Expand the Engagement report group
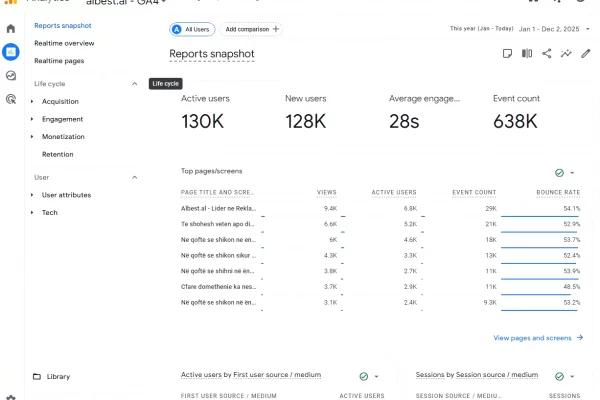 pos(33,119)
